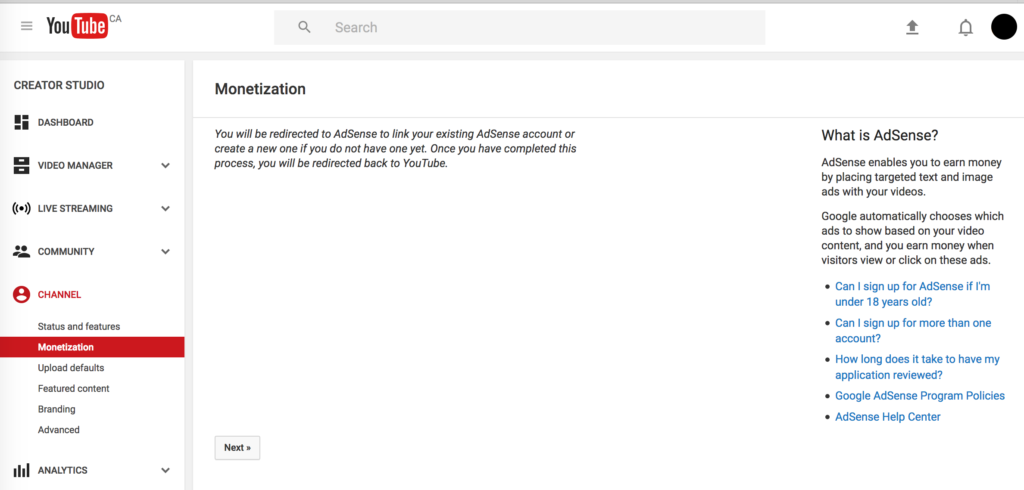Open Google AdSense Program Policies link
The height and width of the screenshot is (490, 1024).
coord(920,395)
